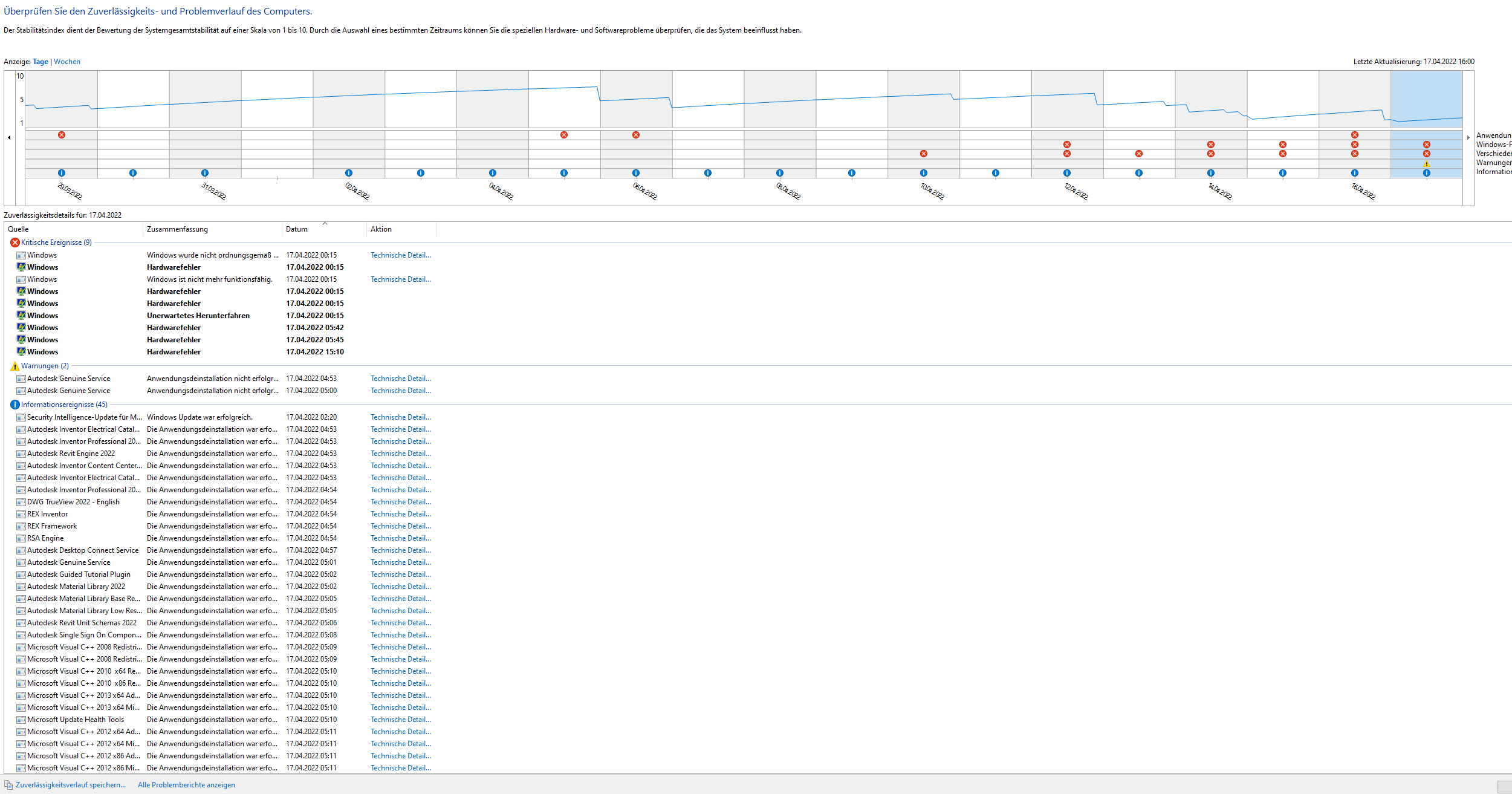The height and width of the screenshot is (794, 1512).
Task: Click information icon in highlighted 17.04.2022 column
Action: (1427, 173)
